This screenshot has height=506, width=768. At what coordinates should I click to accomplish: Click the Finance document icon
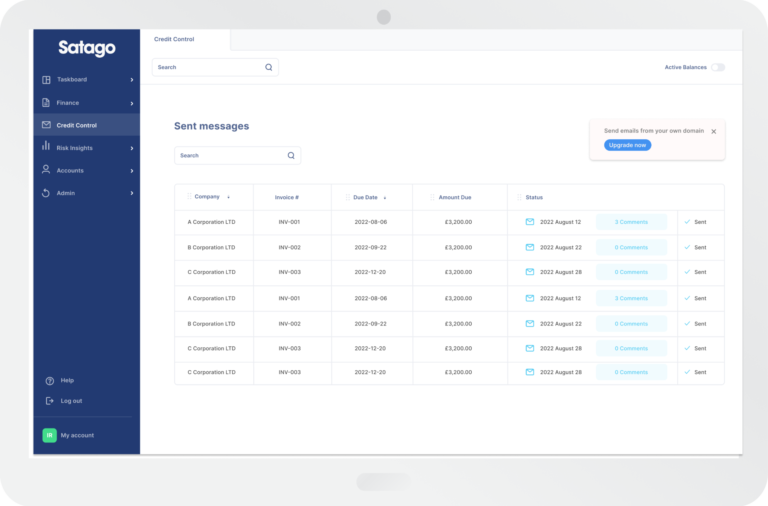(46, 103)
